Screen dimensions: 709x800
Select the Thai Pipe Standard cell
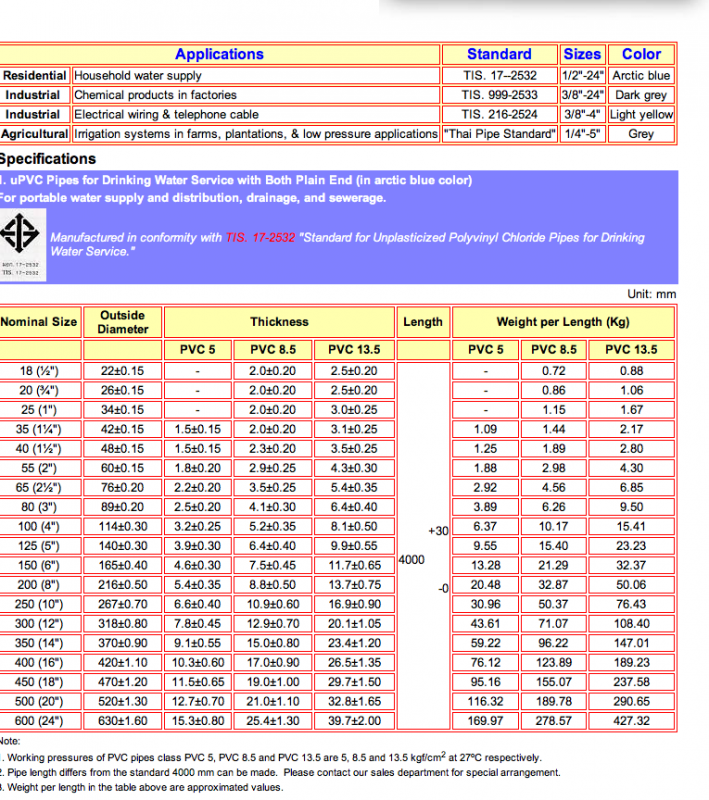[x=499, y=134]
